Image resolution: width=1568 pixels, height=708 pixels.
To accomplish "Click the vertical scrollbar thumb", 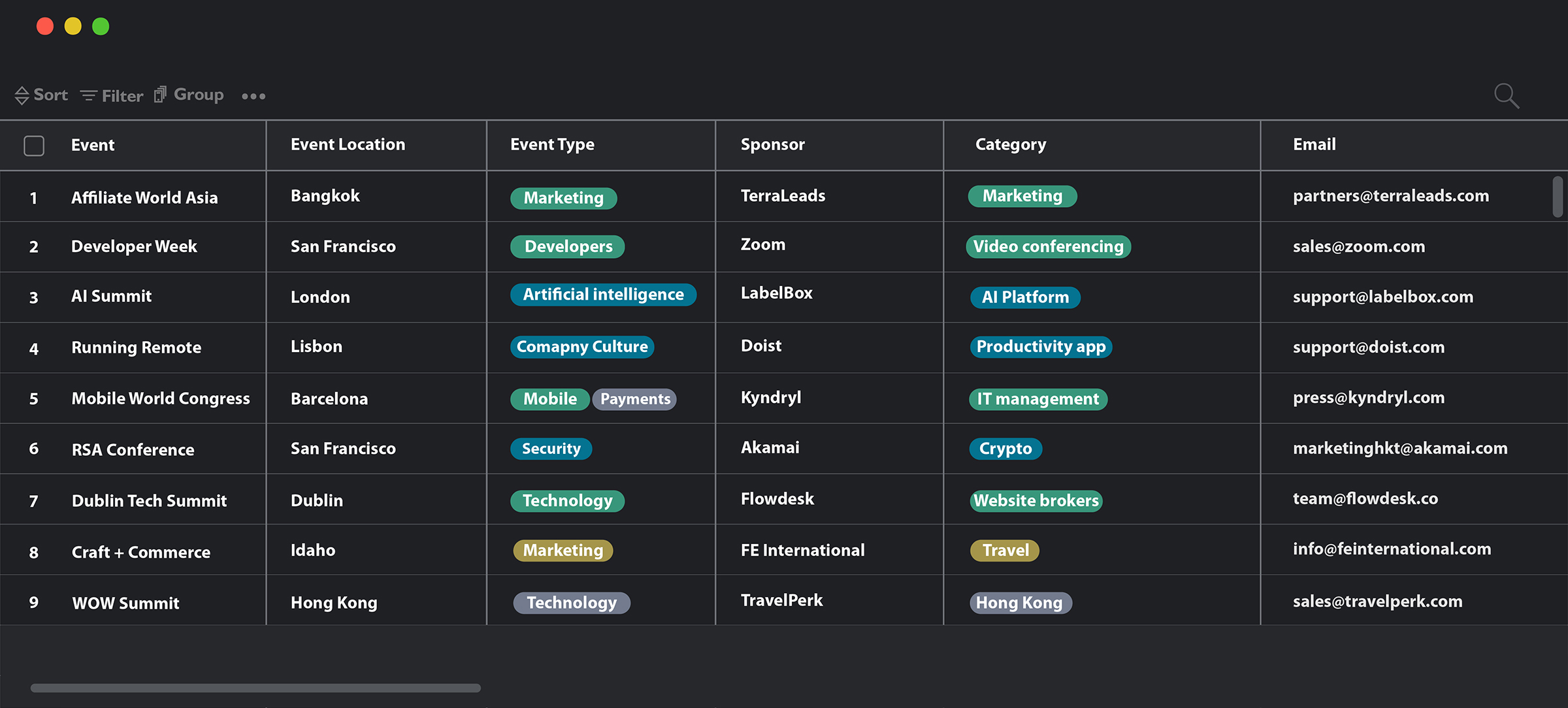I will [x=1558, y=196].
